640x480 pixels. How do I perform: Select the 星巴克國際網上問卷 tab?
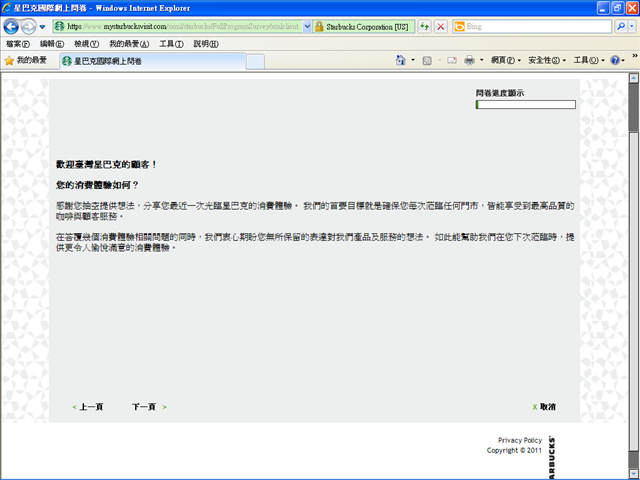153,61
